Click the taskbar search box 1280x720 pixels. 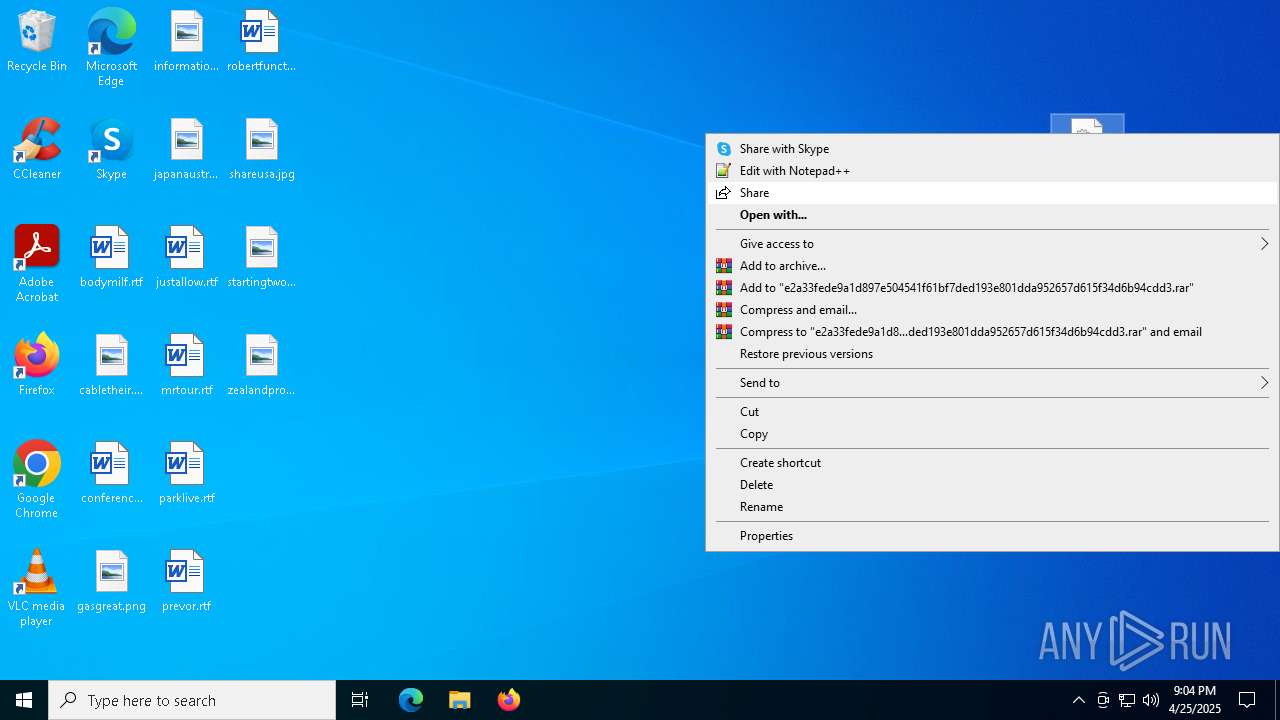pyautogui.click(x=192, y=700)
